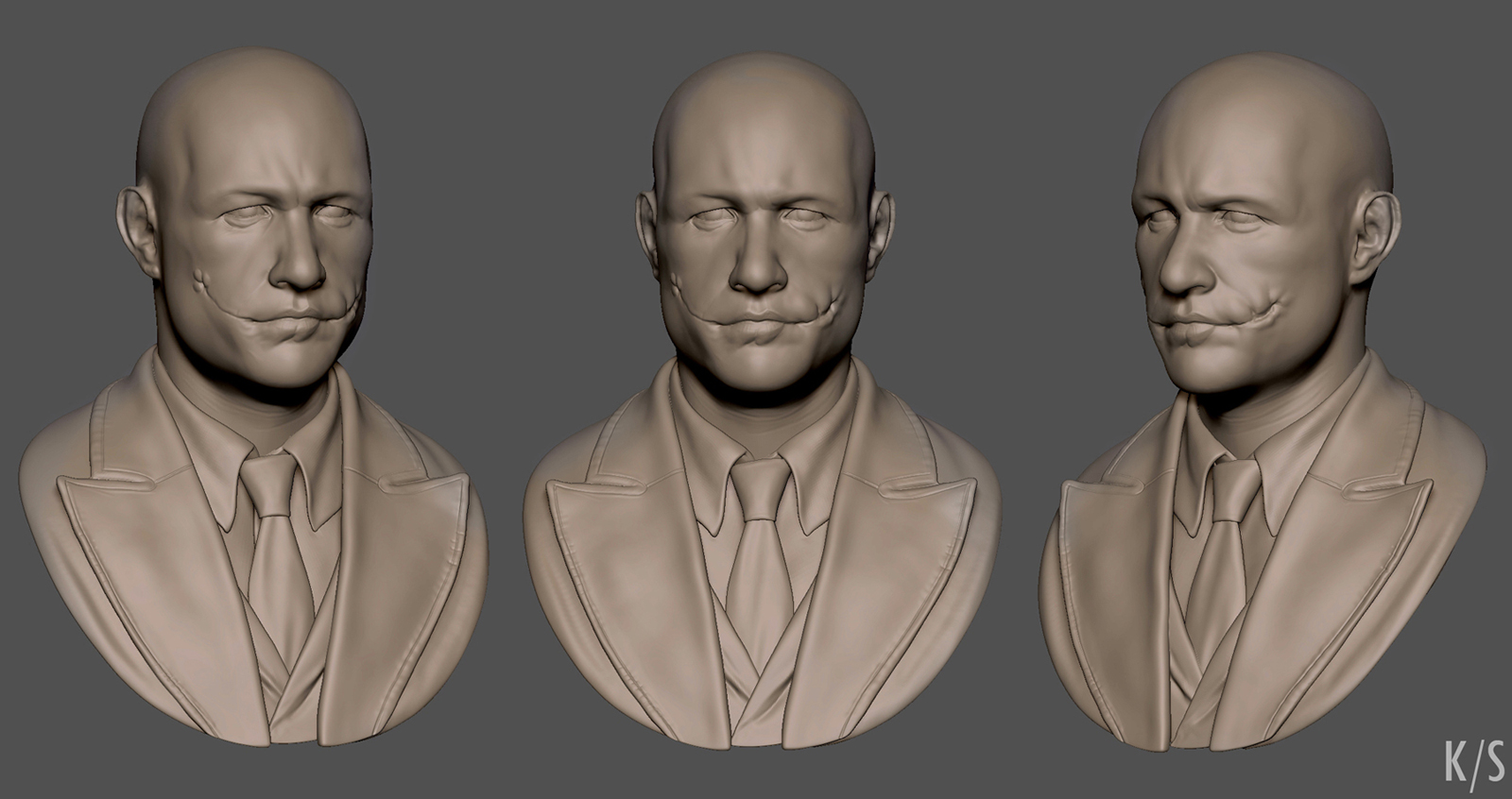The width and height of the screenshot is (1512, 799).
Task: Select the center front-facing bust
Action: tap(762, 402)
